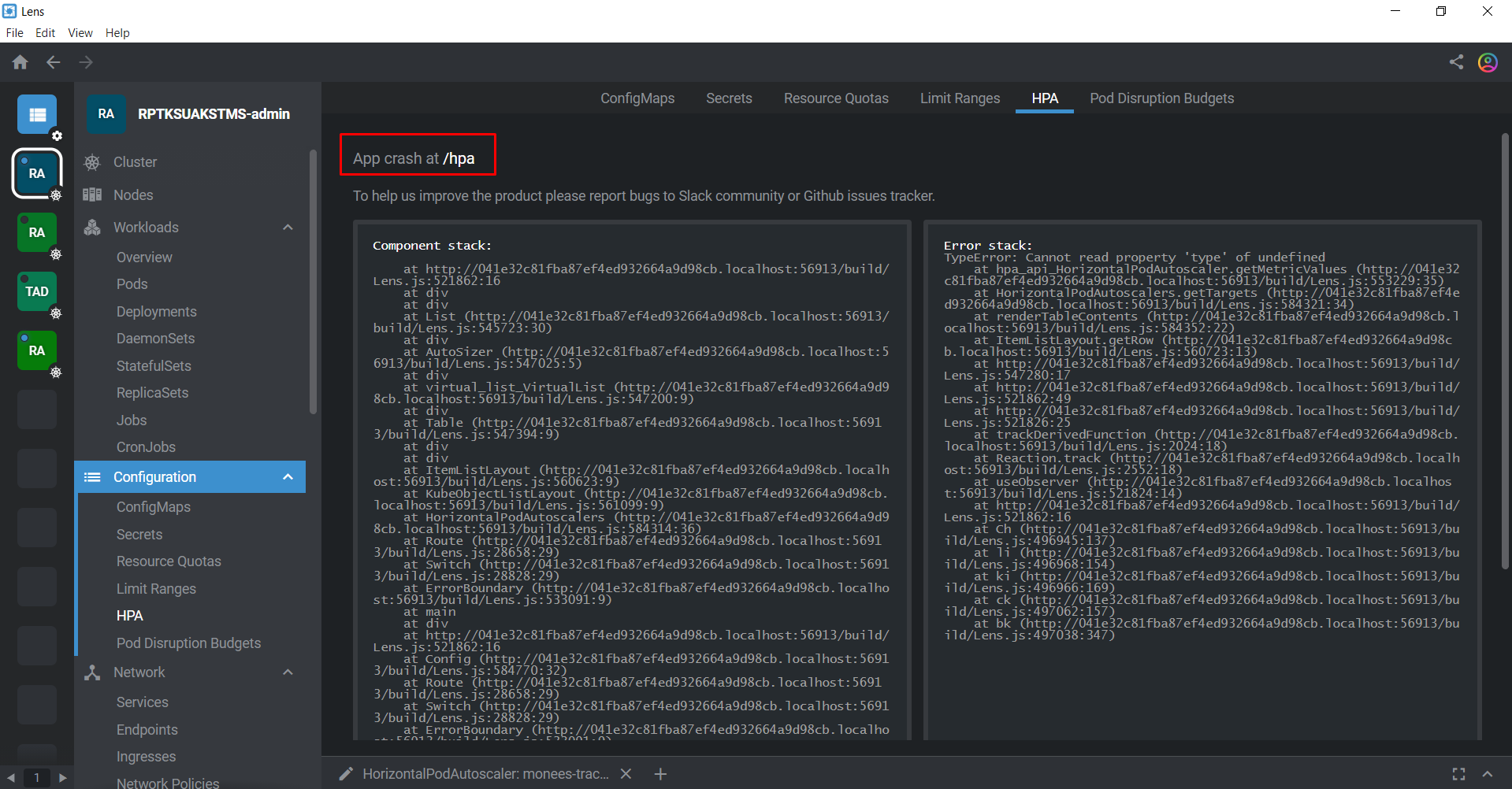Select the TAD cluster icon
This screenshot has width=1512, height=789.
pyautogui.click(x=37, y=291)
